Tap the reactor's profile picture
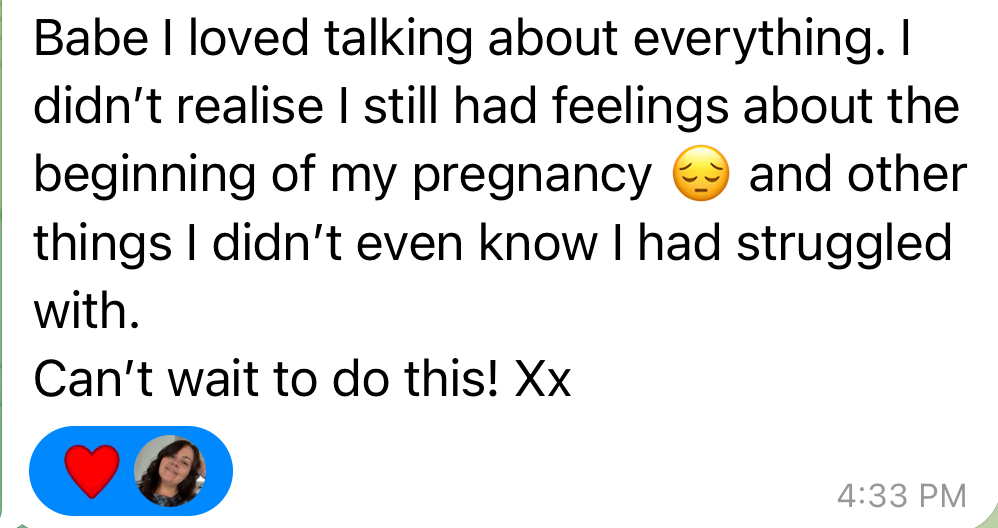The width and height of the screenshot is (998, 528). (x=170, y=472)
